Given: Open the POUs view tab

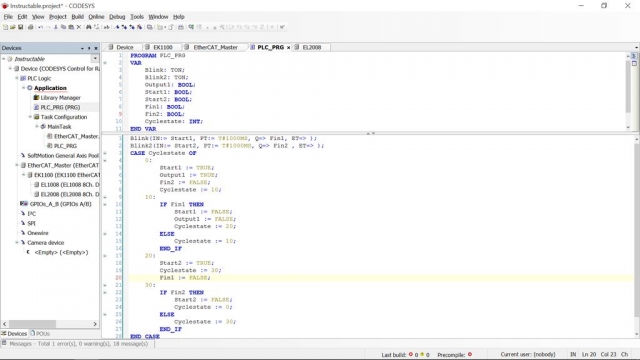Looking at the screenshot, I should (x=40, y=333).
